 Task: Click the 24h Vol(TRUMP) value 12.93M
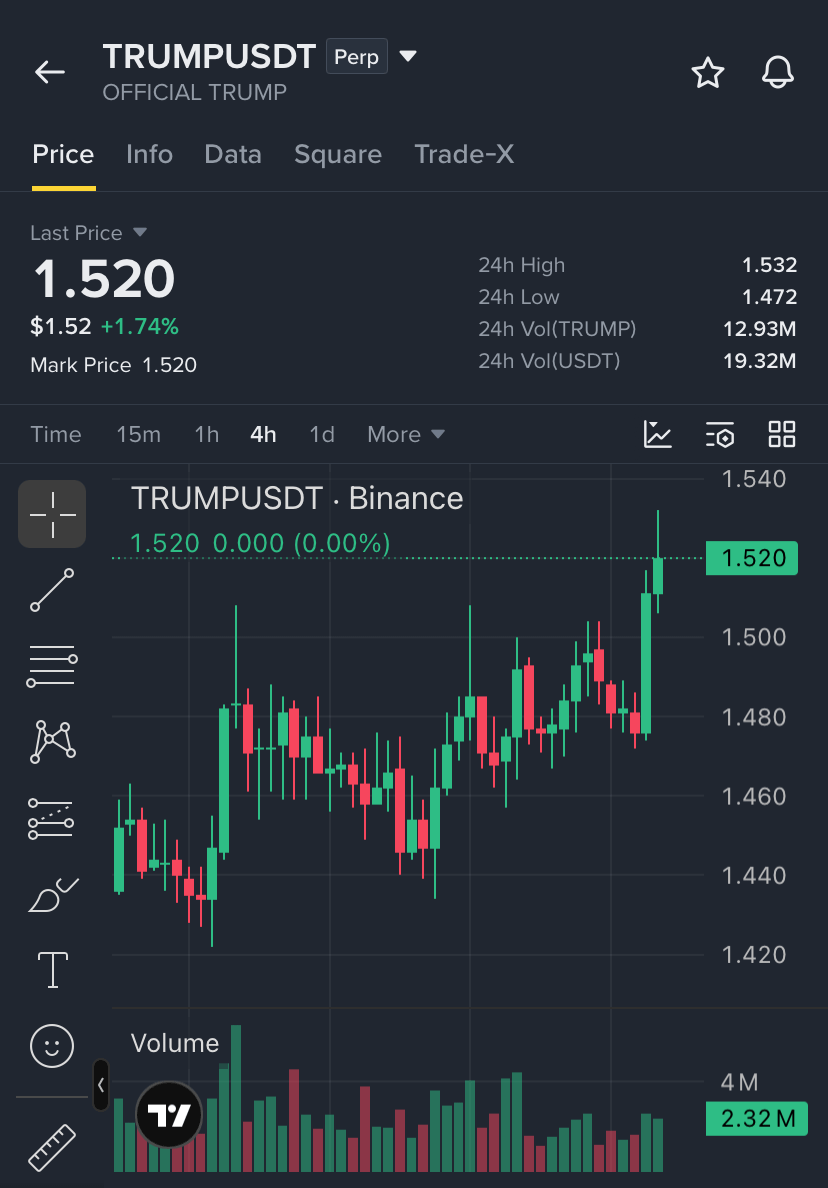coord(760,329)
